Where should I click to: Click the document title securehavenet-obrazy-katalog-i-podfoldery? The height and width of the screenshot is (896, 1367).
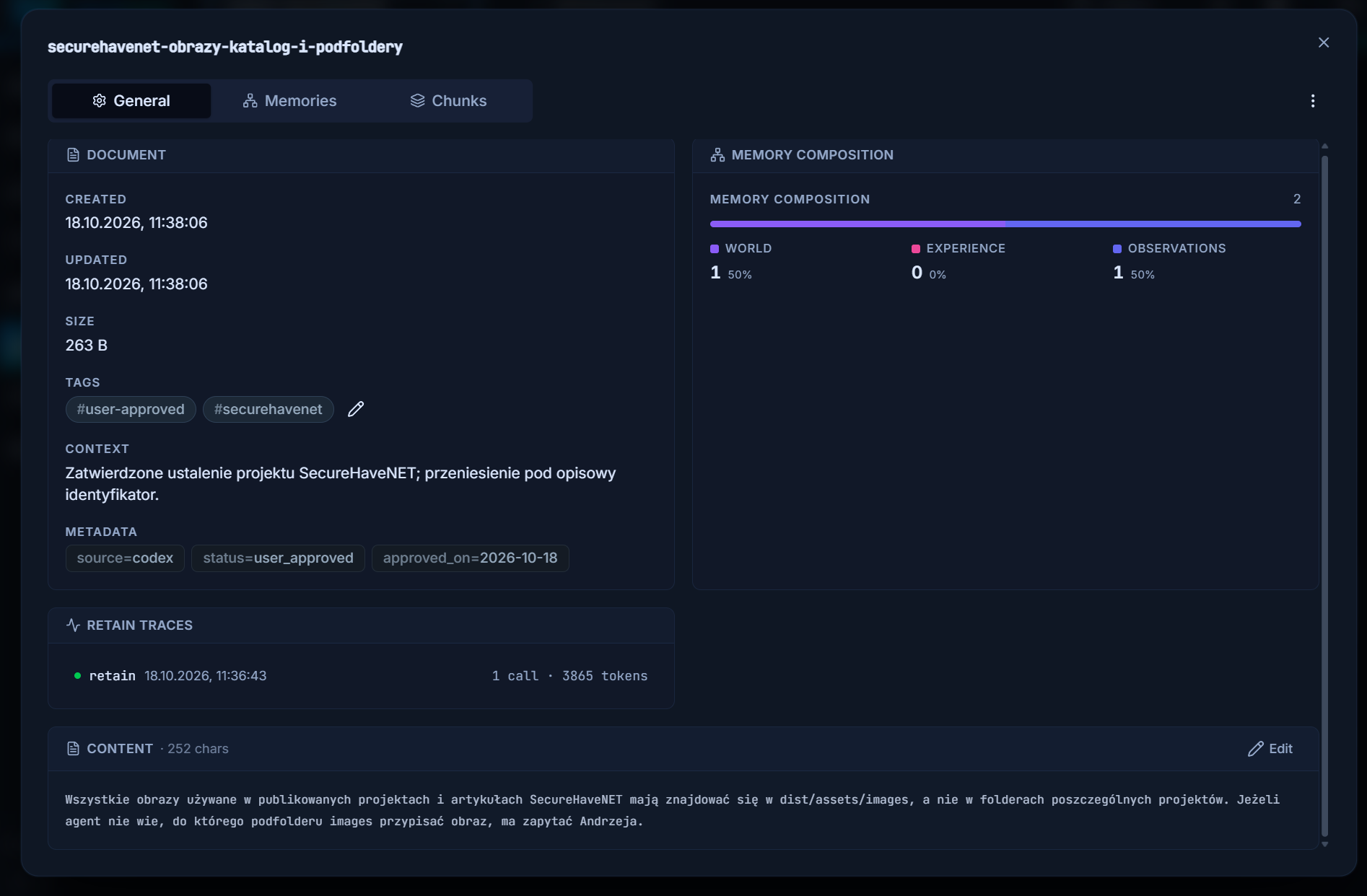coord(225,47)
